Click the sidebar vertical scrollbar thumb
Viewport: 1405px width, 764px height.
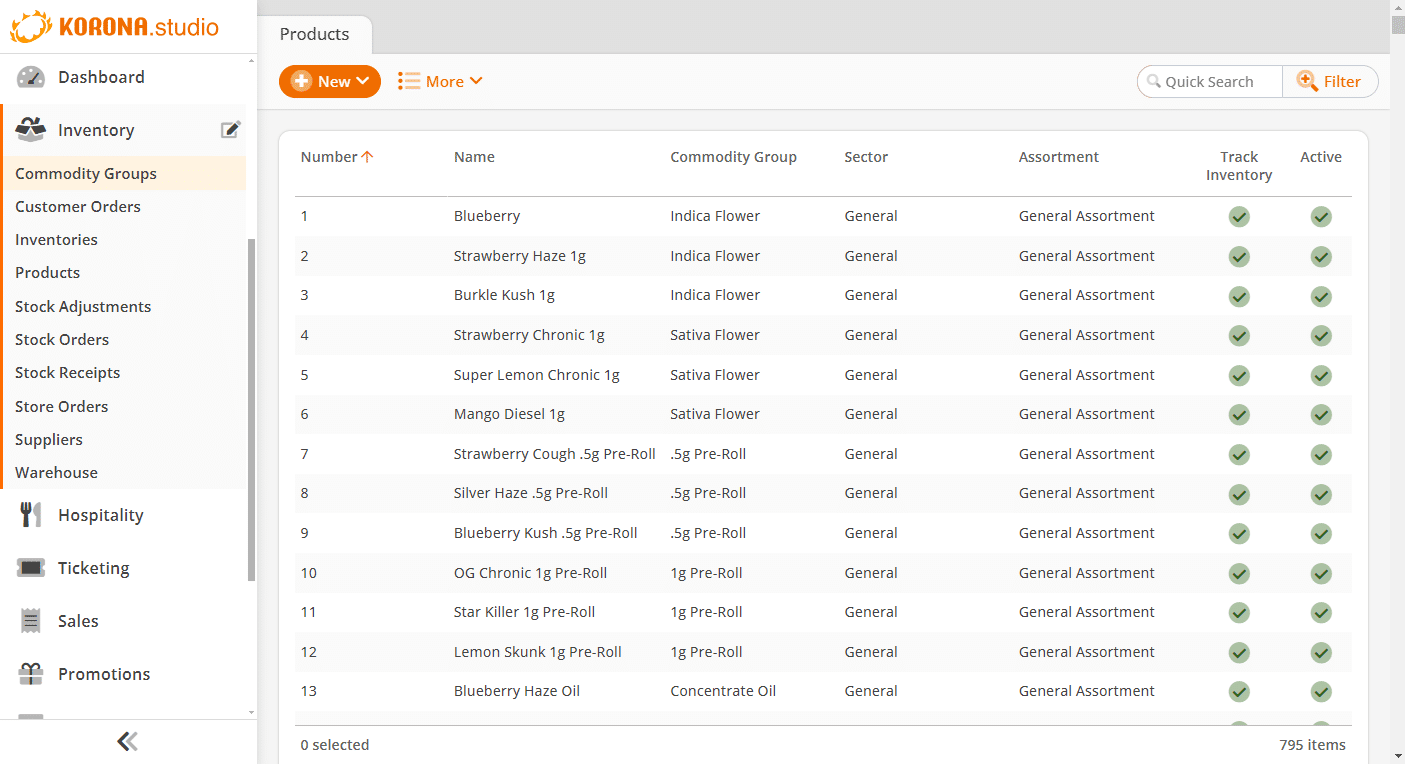coord(251,410)
